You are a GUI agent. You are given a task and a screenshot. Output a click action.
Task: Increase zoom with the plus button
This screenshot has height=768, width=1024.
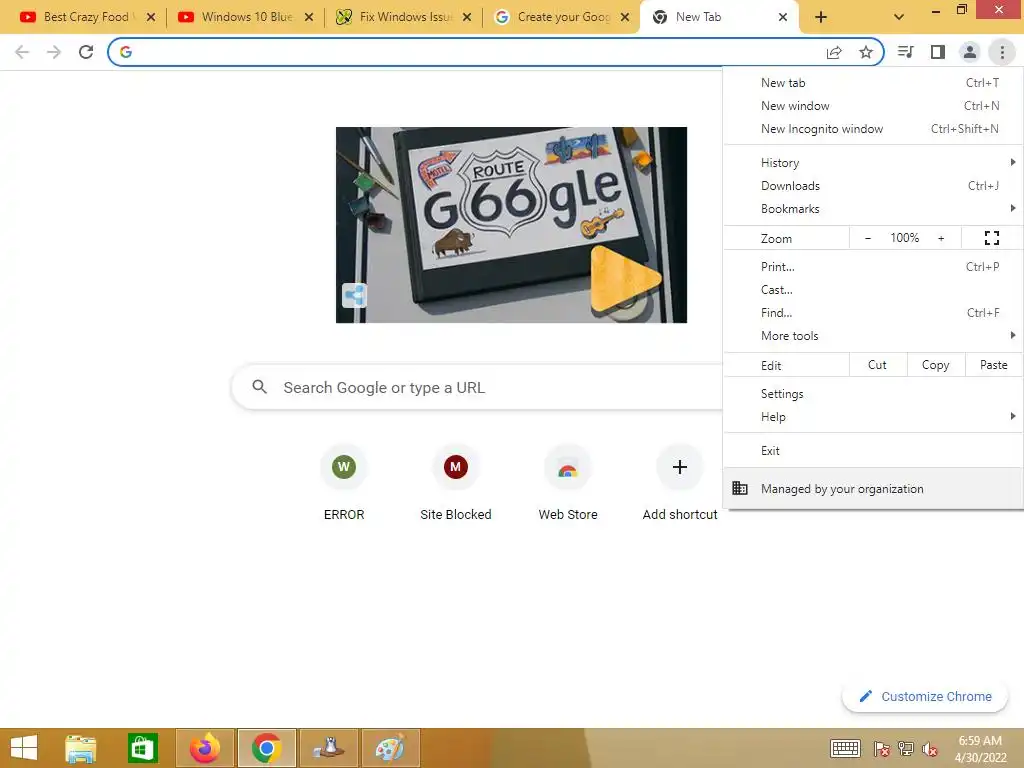pyautogui.click(x=941, y=238)
